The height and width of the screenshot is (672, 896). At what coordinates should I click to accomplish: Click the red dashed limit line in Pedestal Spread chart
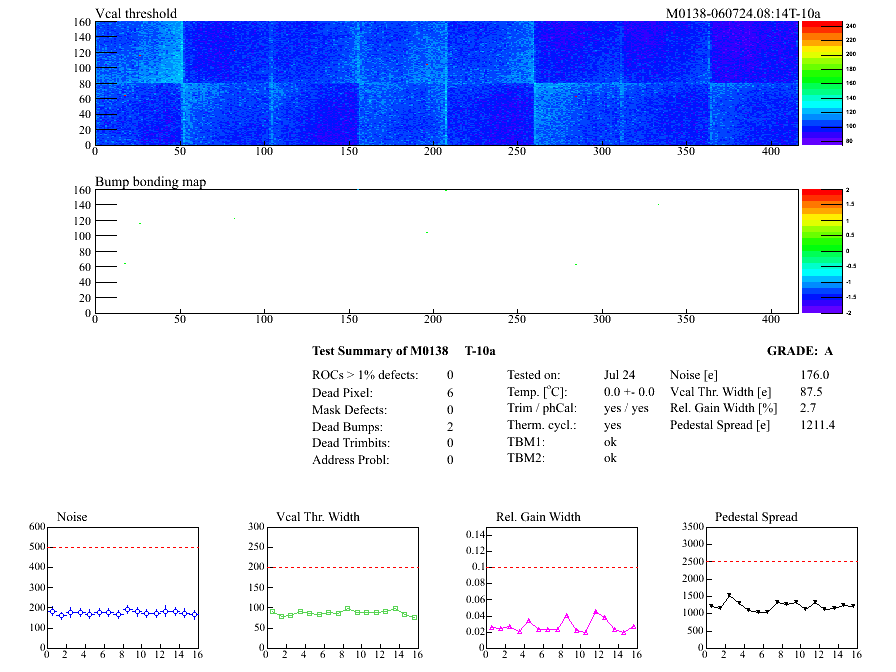tap(782, 562)
